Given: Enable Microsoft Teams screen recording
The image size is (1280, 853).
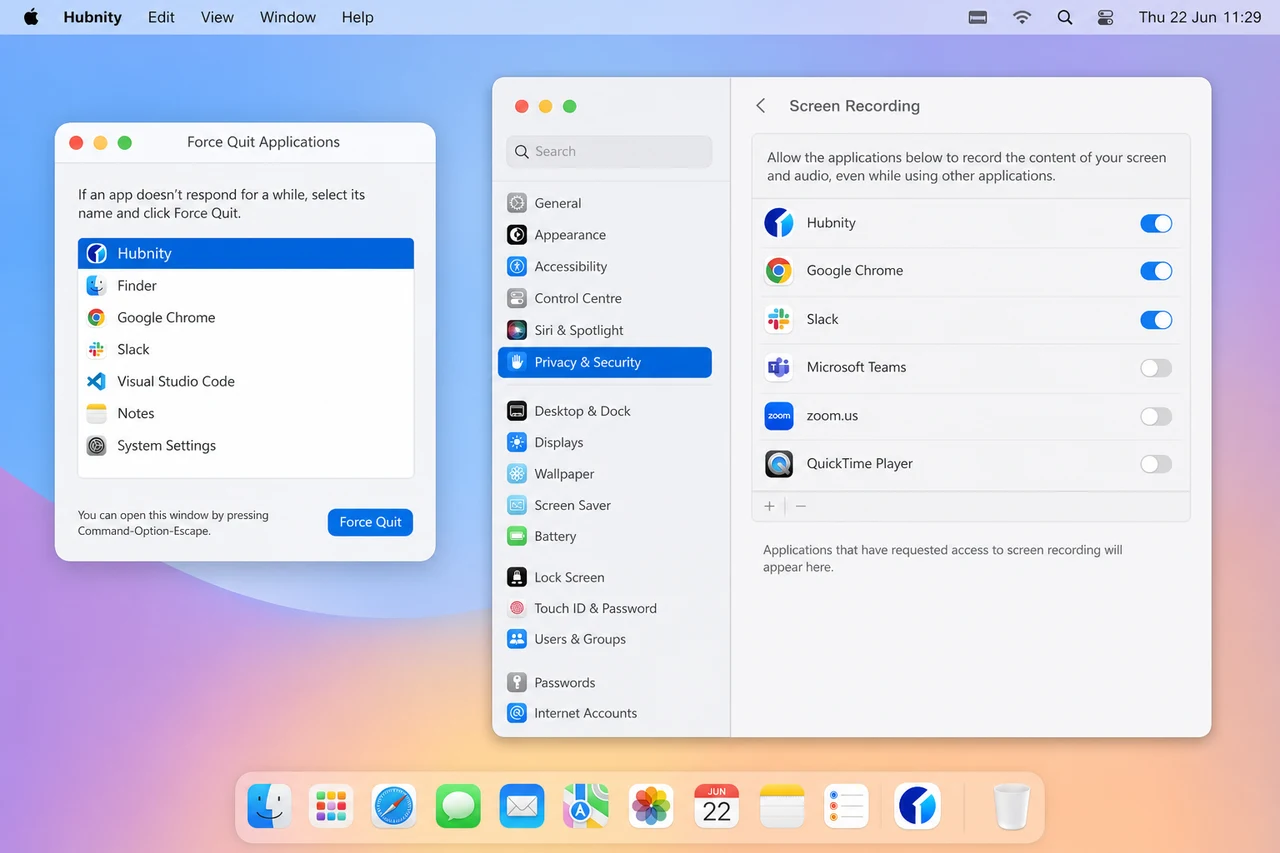Looking at the screenshot, I should click(1156, 368).
